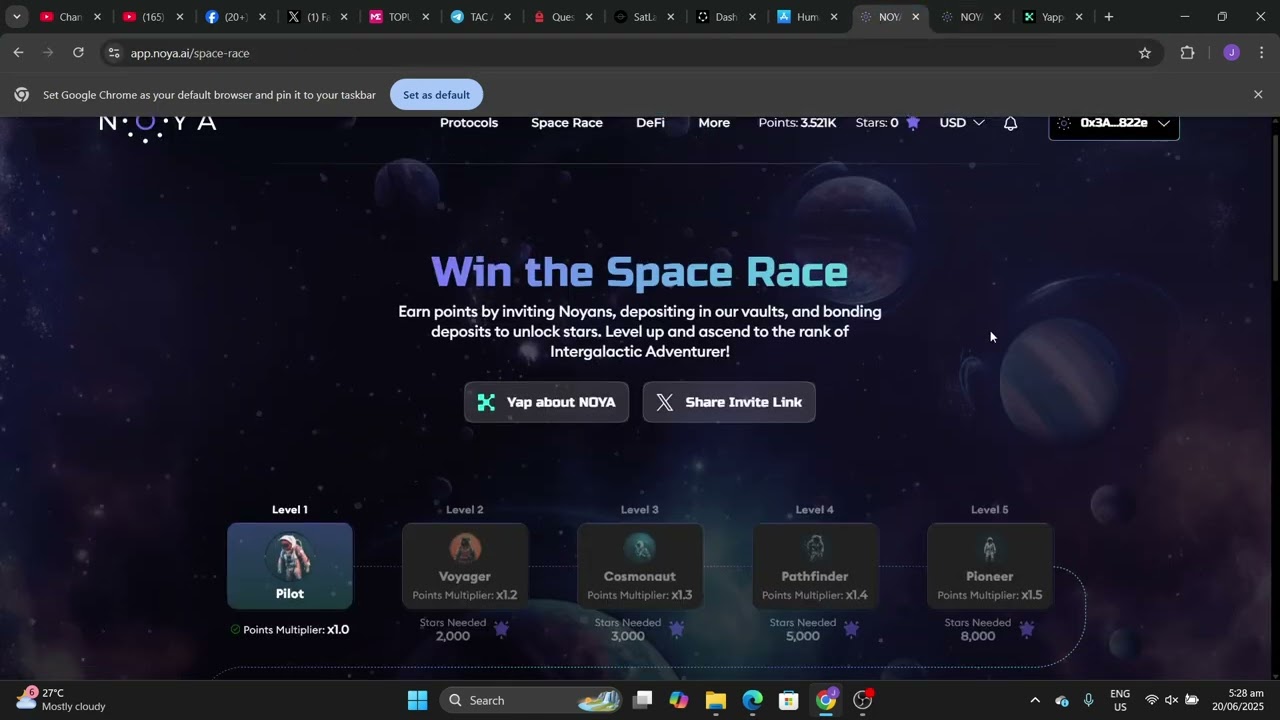This screenshot has width=1280, height=720.
Task: Open a new browser tab
Action: 1108,17
